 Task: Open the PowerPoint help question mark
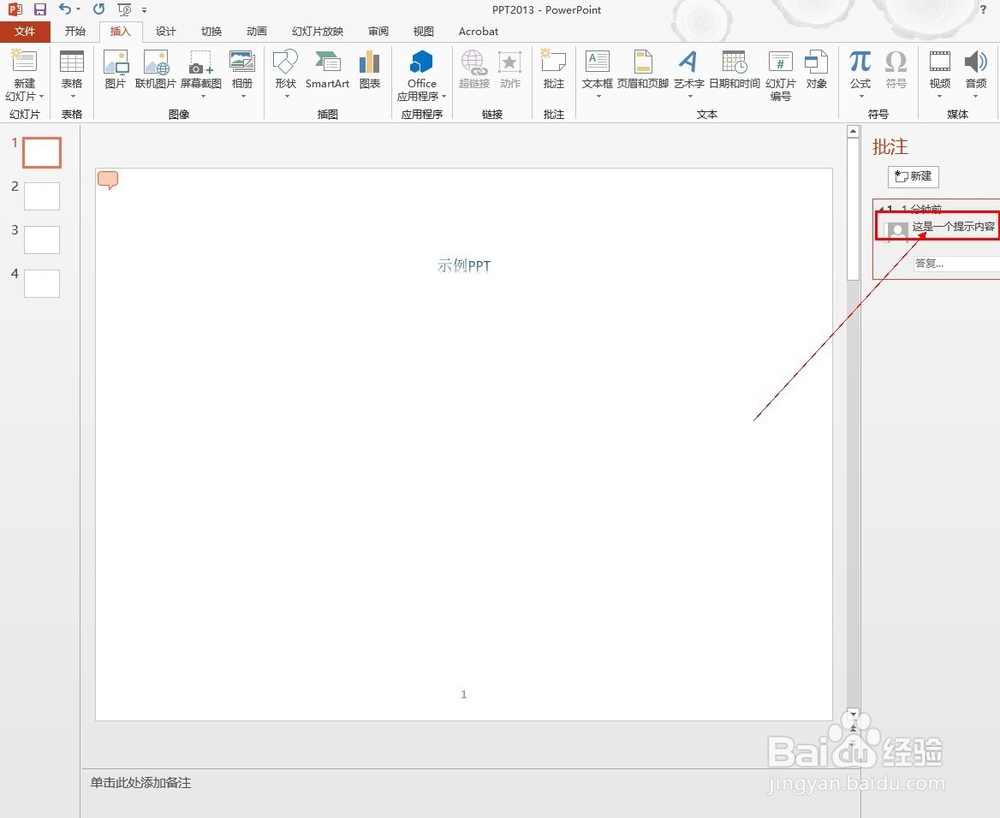(x=983, y=10)
